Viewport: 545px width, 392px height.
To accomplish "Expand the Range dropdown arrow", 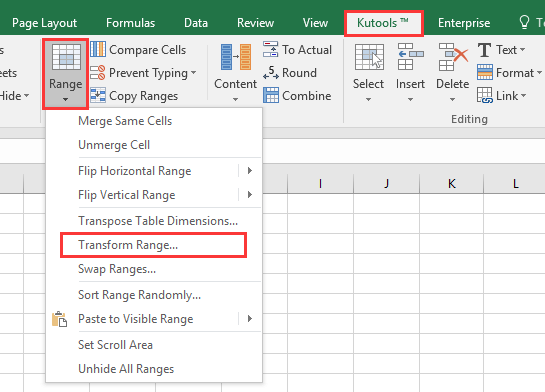I will tap(65, 100).
